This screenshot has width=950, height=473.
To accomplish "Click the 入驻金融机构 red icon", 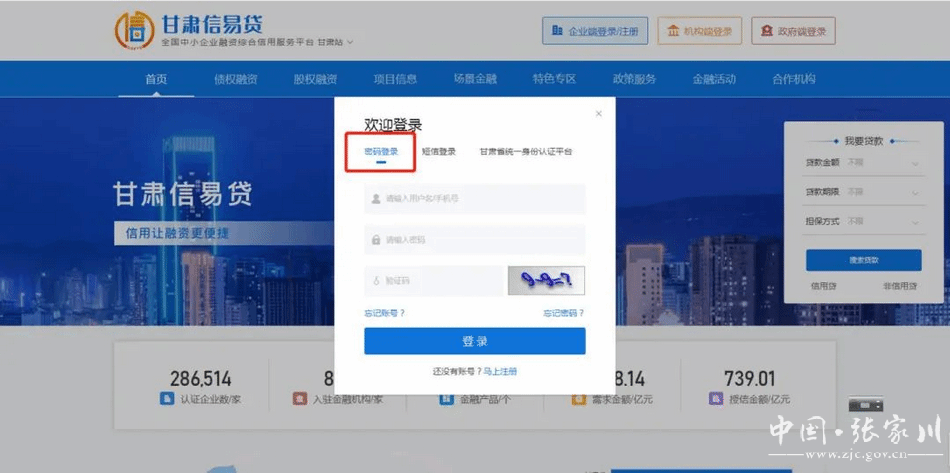I will [x=299, y=398].
